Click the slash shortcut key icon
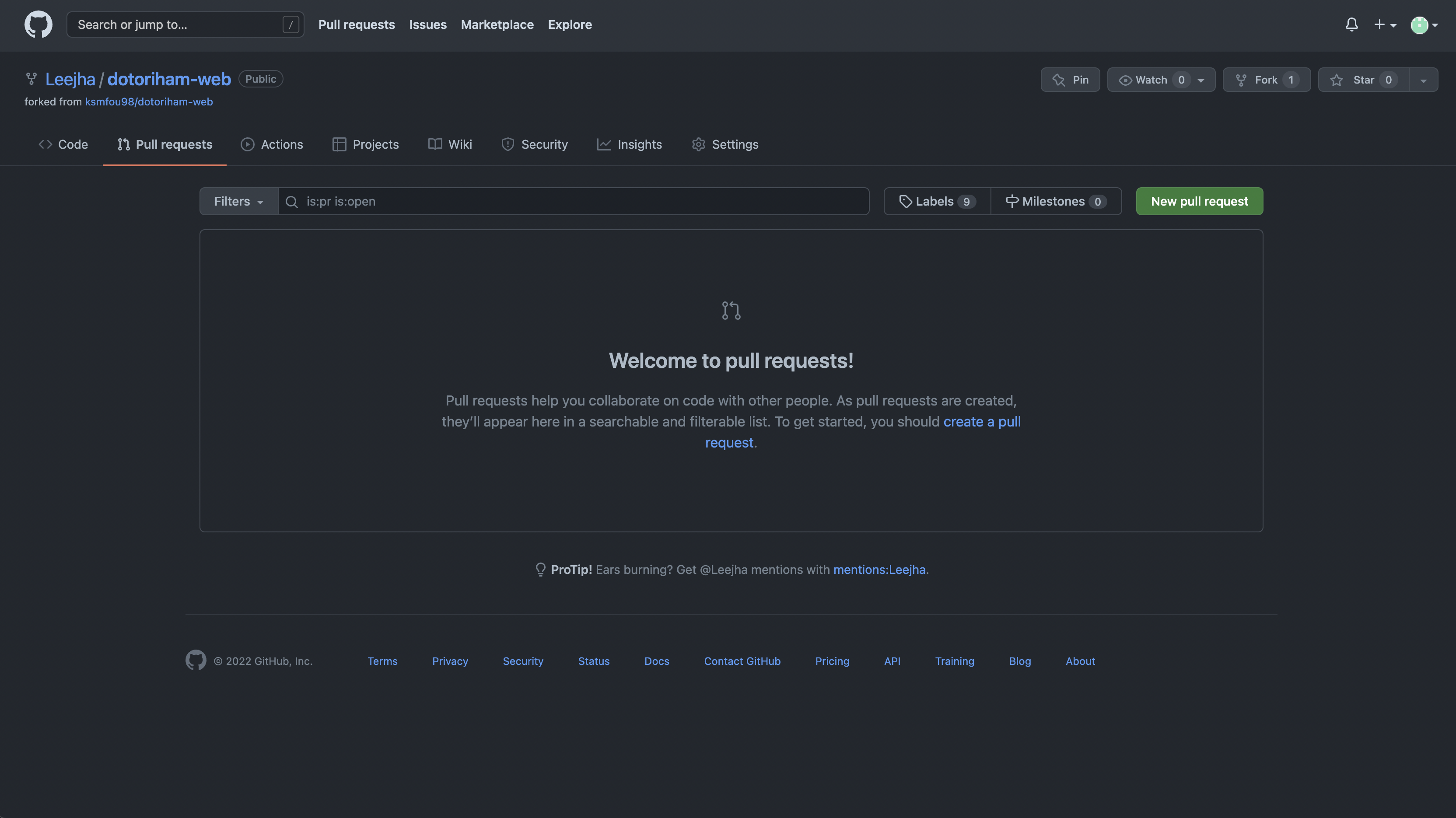The image size is (1456, 818). (x=290, y=24)
